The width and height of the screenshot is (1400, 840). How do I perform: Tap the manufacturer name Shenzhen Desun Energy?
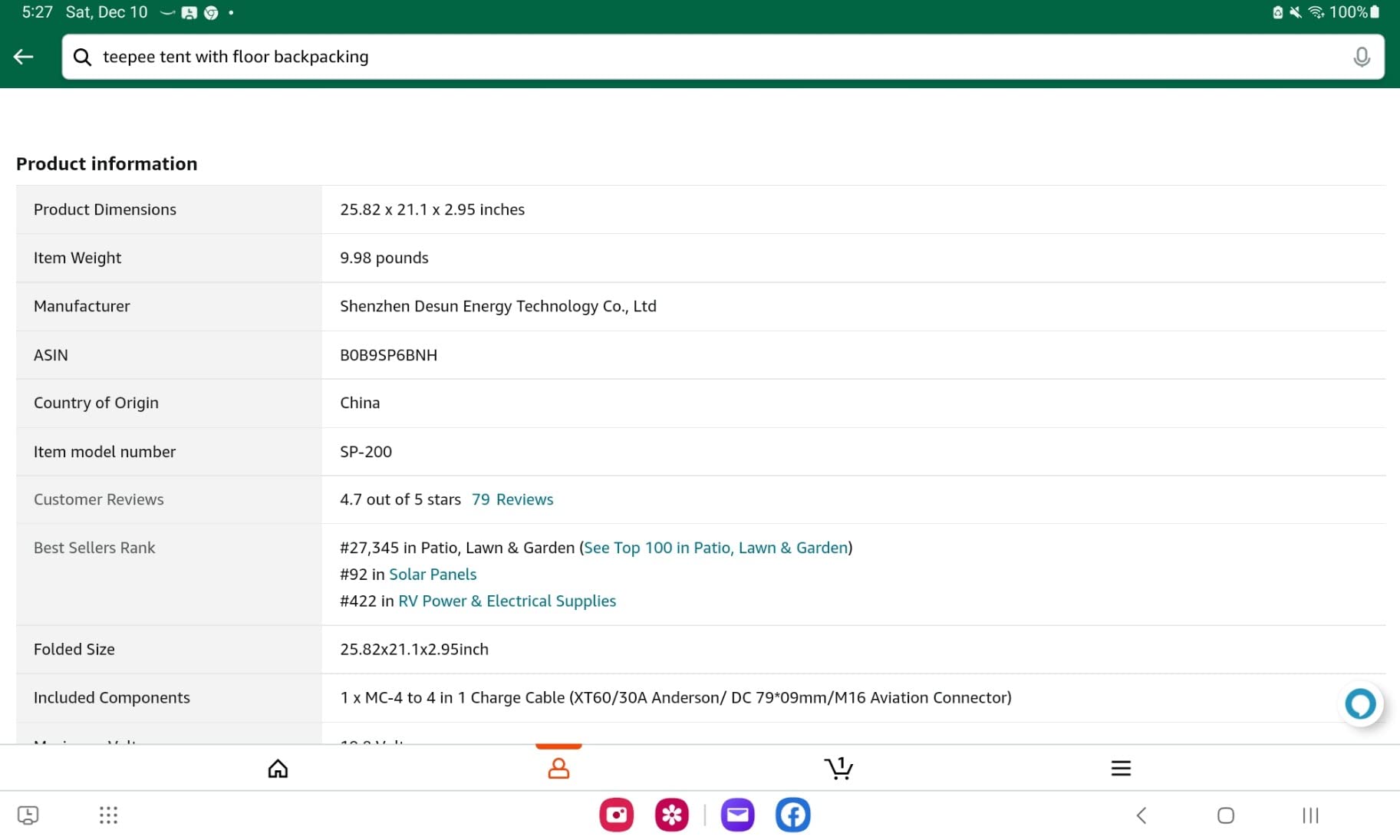498,306
